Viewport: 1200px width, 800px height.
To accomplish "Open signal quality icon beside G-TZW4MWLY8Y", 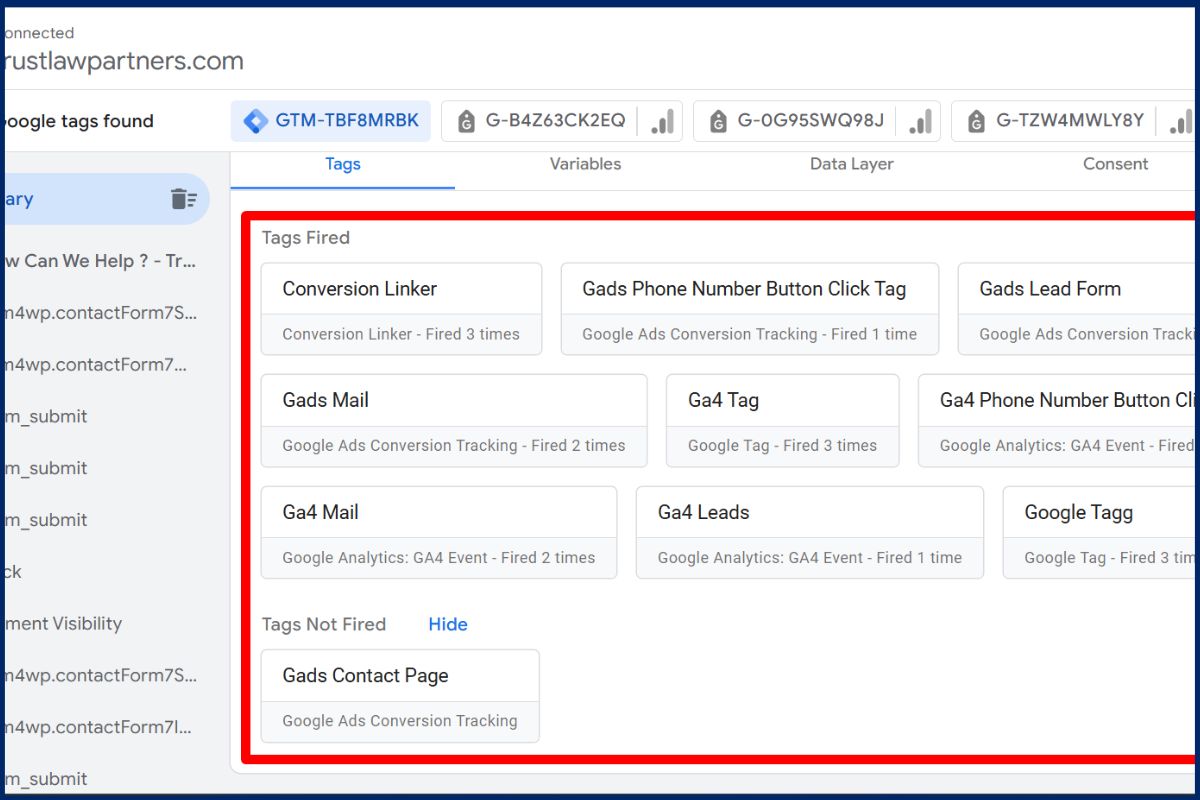I will coord(1181,121).
